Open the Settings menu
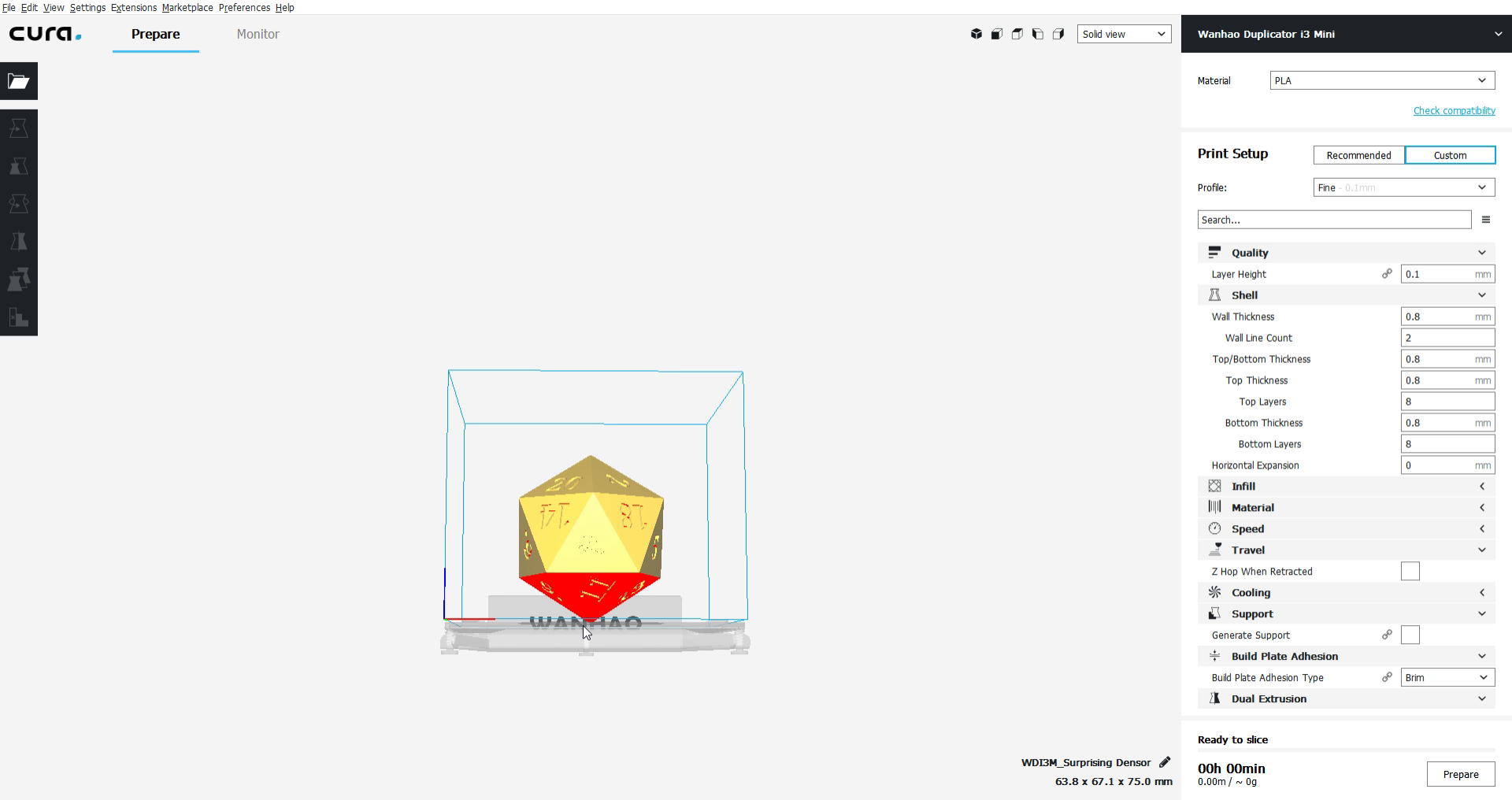Viewport: 1512px width, 800px height. click(x=87, y=7)
